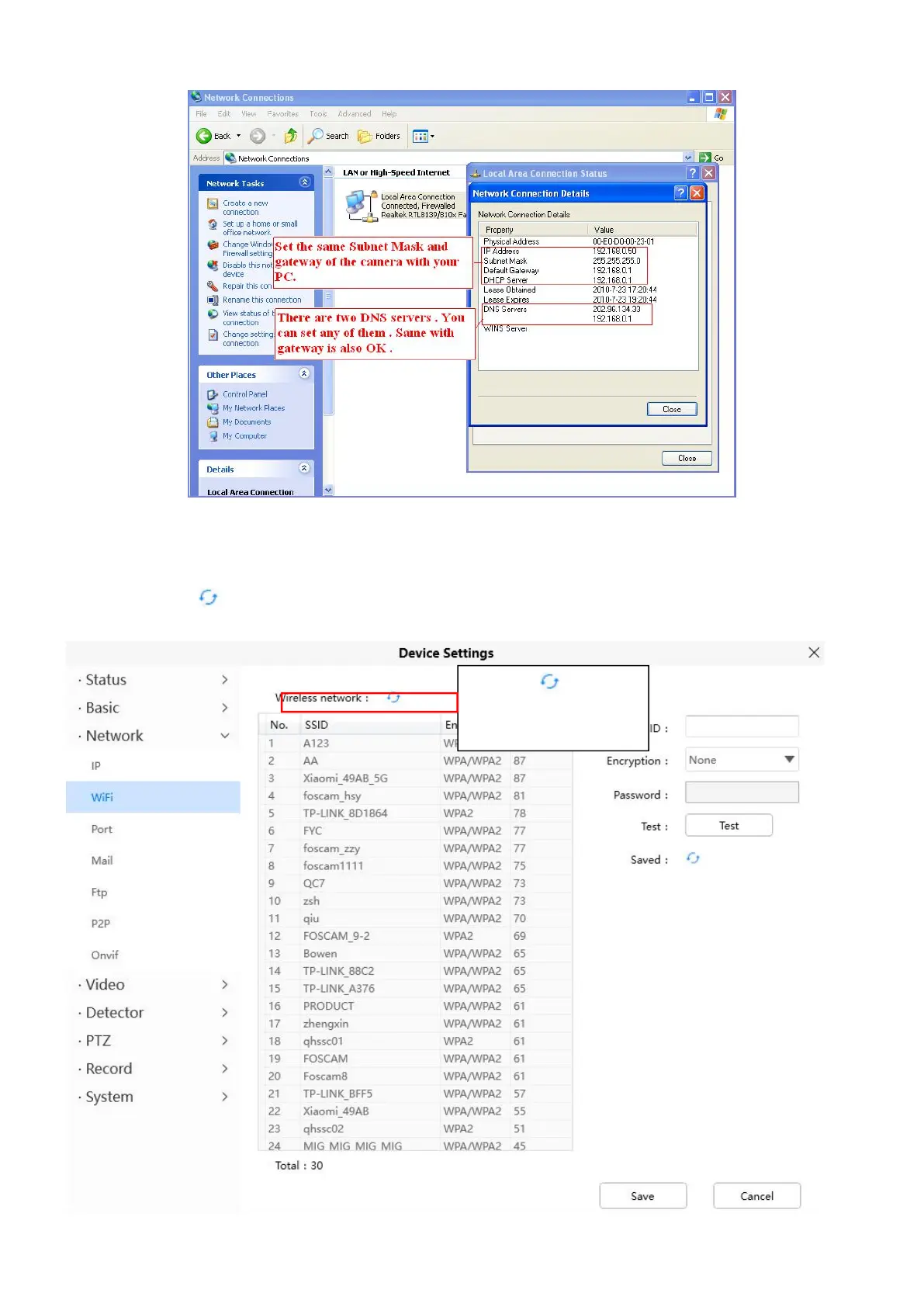
Task: Click the refresh icon beside Wireless network label
Action: coord(393,698)
